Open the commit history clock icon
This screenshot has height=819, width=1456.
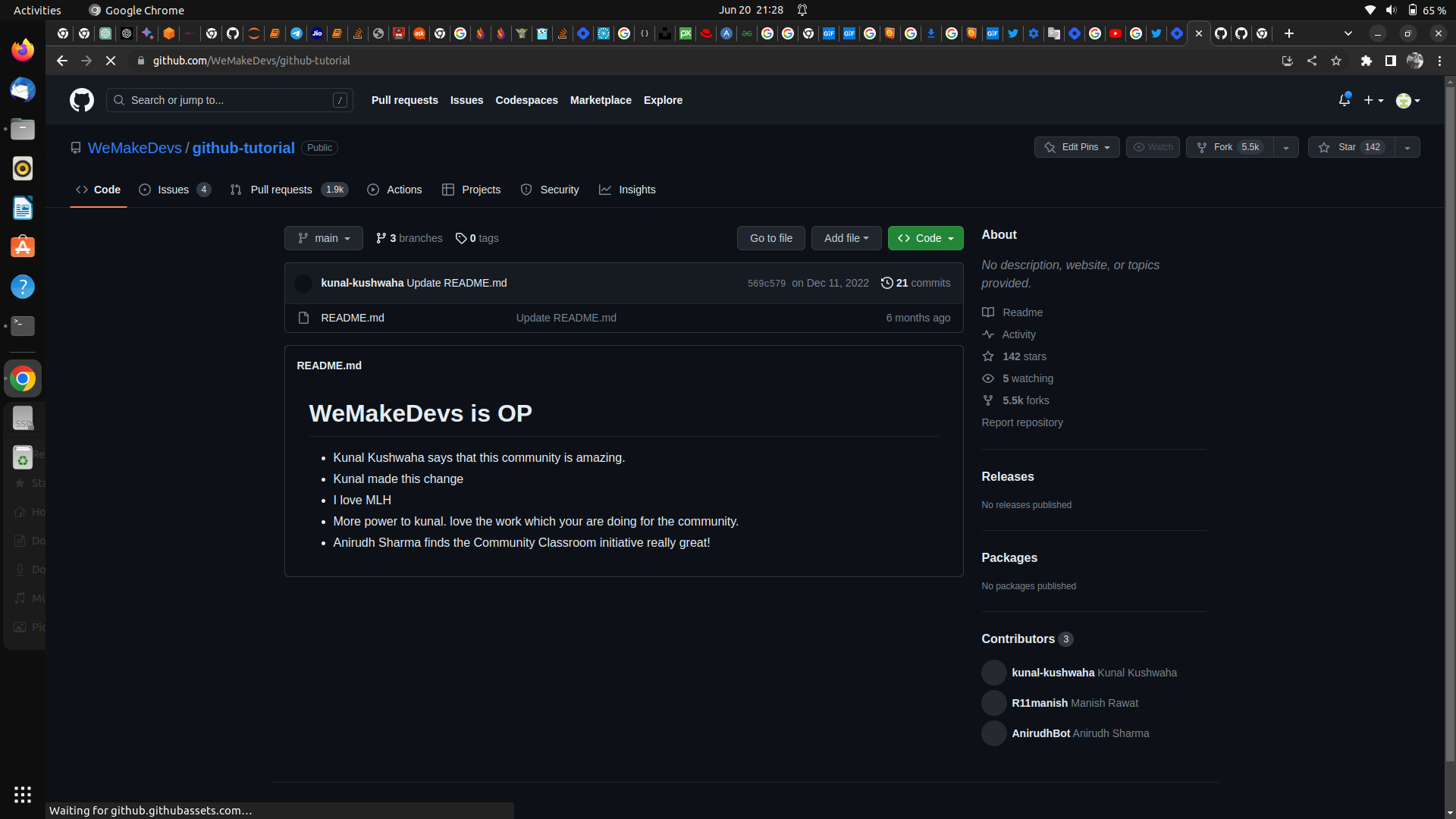[886, 283]
